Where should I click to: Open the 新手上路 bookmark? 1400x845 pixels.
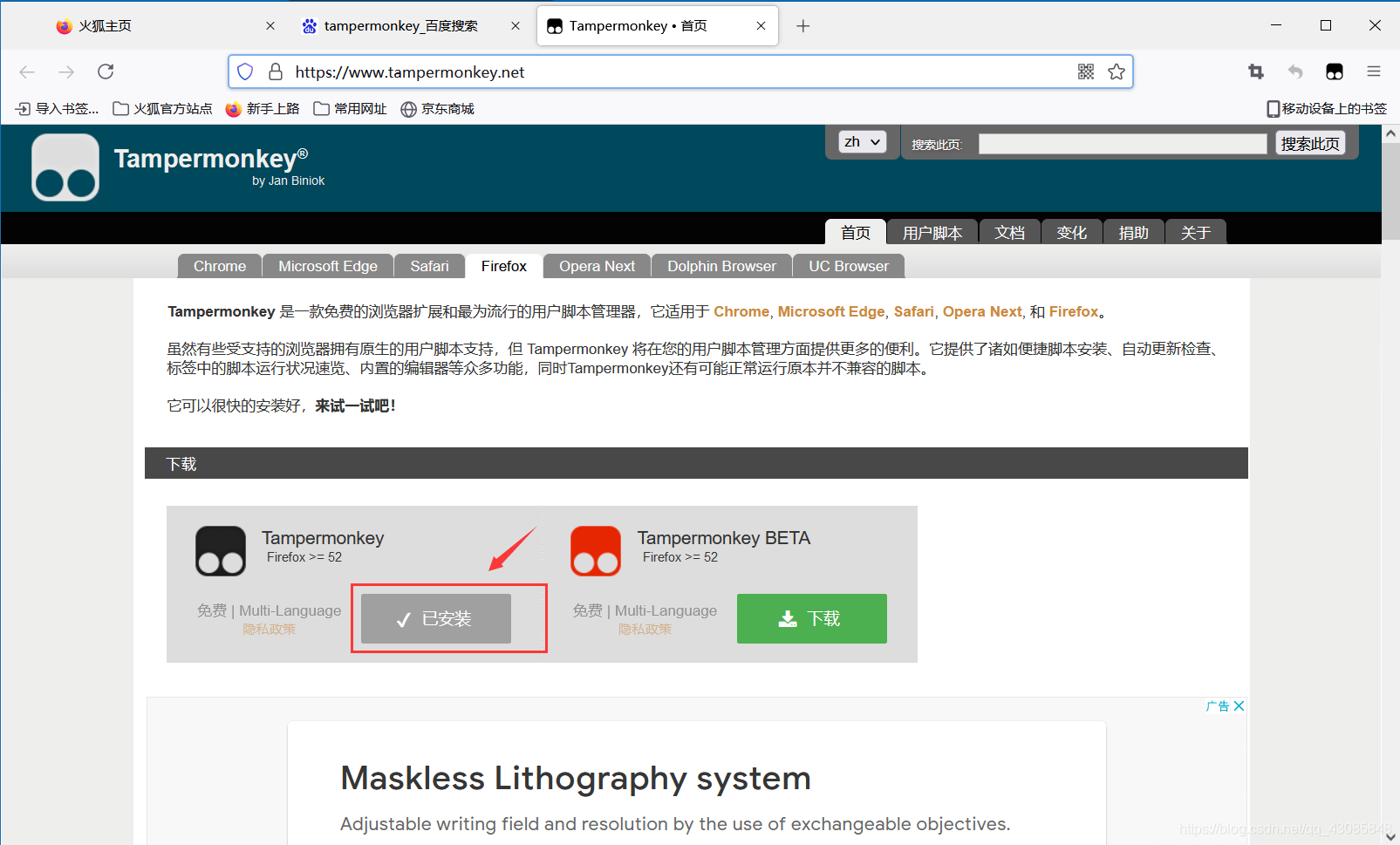[x=263, y=108]
